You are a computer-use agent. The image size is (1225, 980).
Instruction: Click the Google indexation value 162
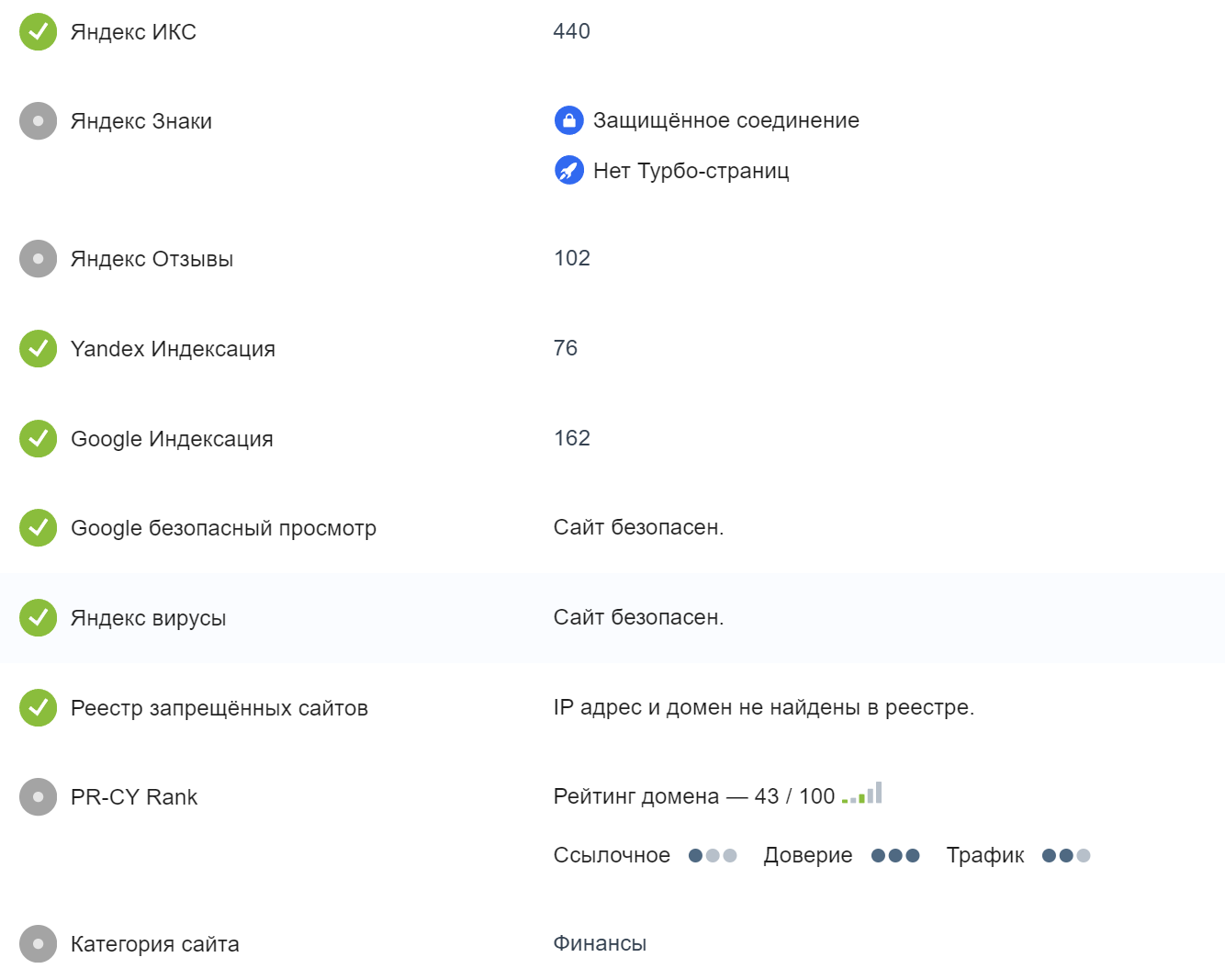click(572, 438)
